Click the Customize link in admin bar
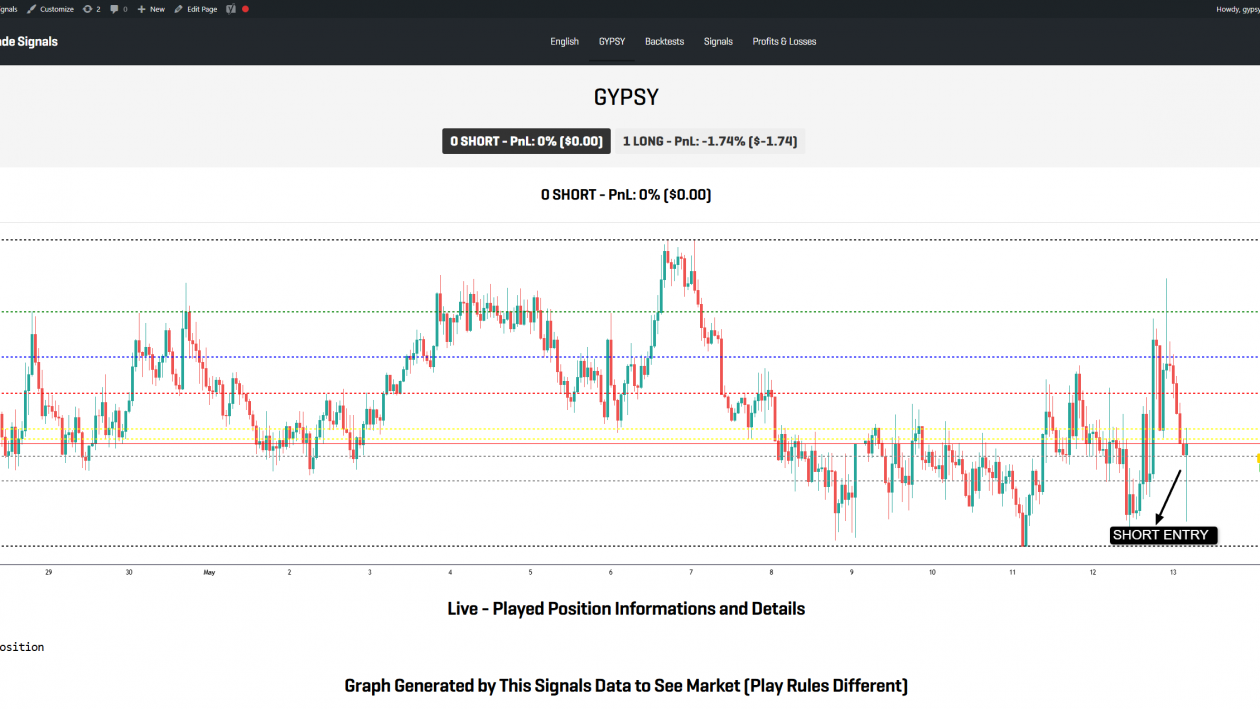Viewport: 1260px width, 709px height. click(57, 9)
